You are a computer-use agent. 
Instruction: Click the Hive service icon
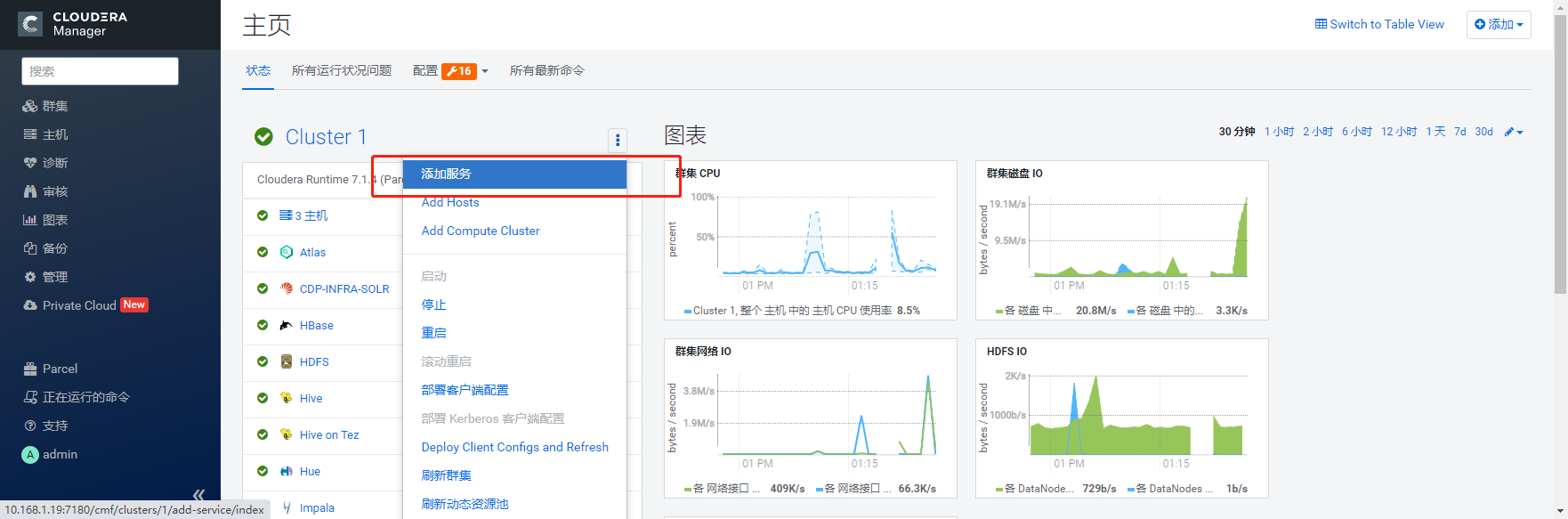[x=287, y=398]
